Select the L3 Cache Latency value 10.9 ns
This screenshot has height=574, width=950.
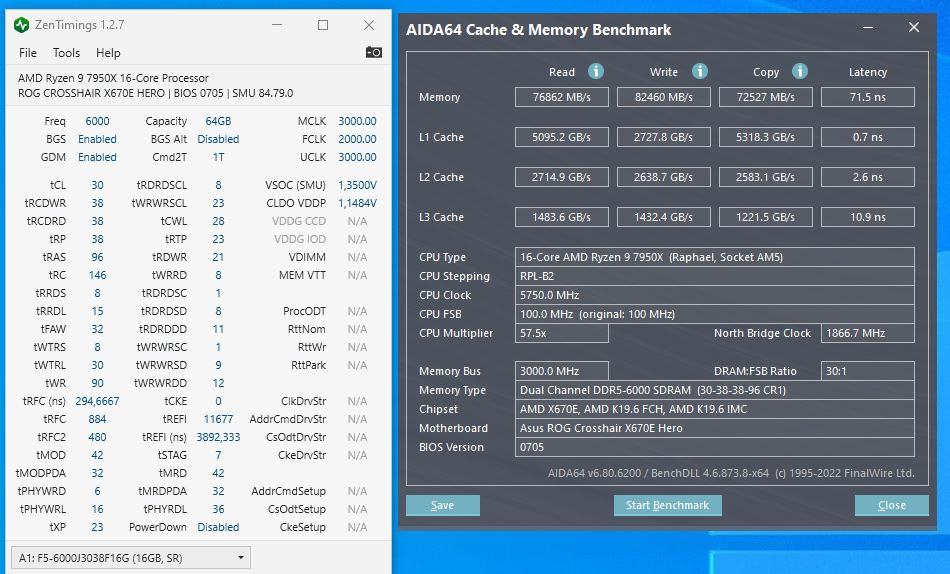pyautogui.click(x=868, y=217)
